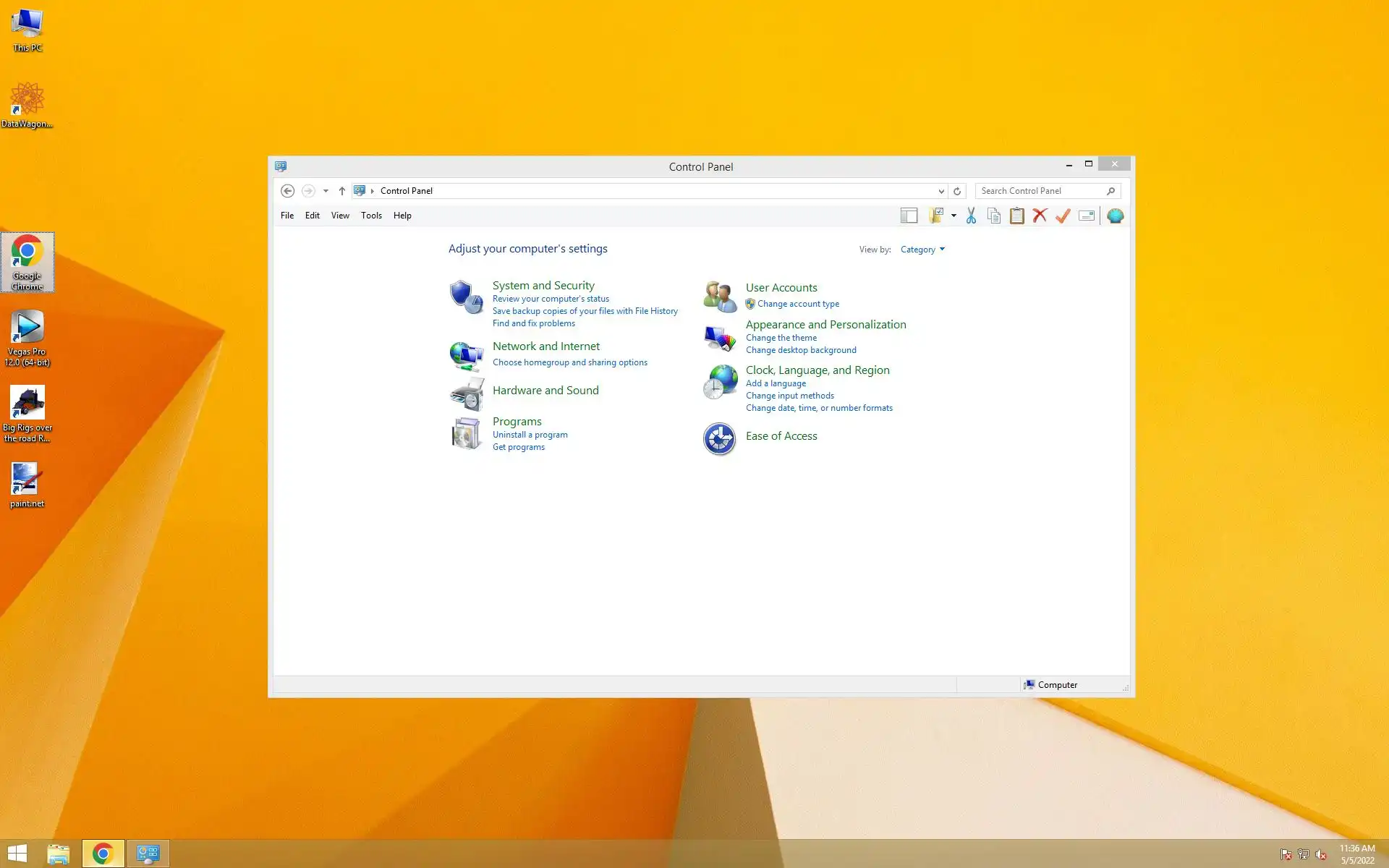This screenshot has width=1389, height=868.
Task: Click the Cut scissors toolbar icon
Action: click(x=971, y=216)
